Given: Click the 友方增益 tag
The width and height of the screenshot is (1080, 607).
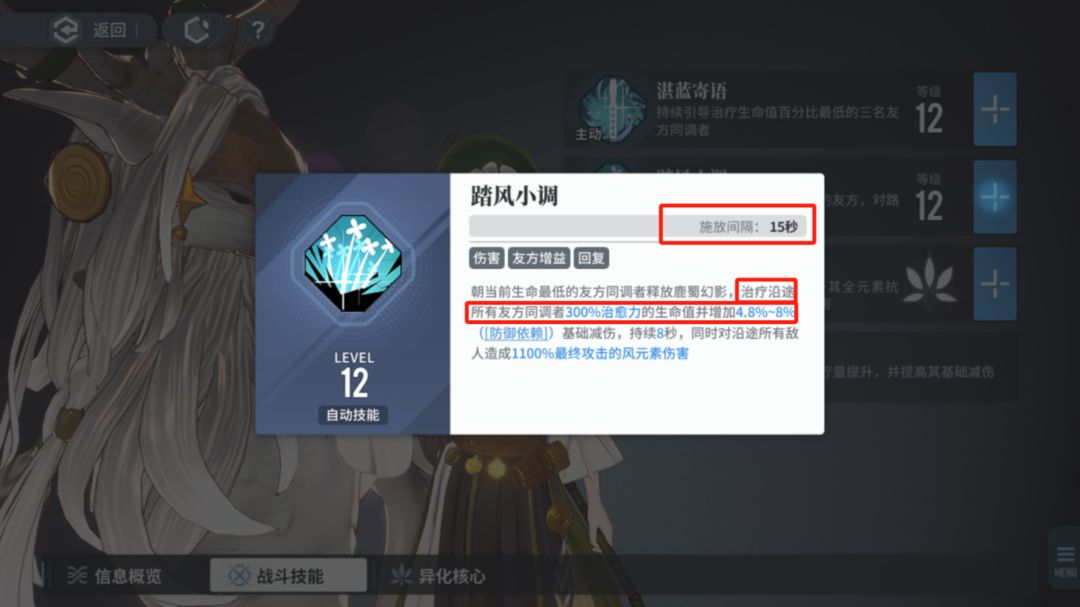Looking at the screenshot, I should pyautogui.click(x=539, y=258).
